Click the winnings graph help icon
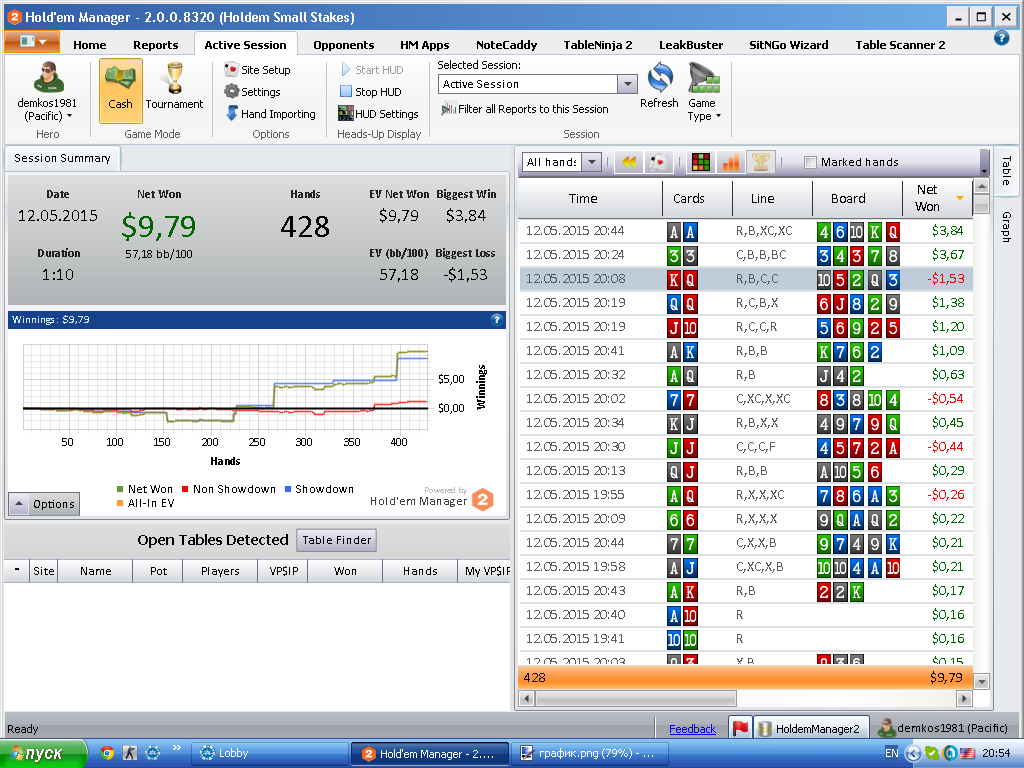This screenshot has width=1024, height=768. coord(496,319)
